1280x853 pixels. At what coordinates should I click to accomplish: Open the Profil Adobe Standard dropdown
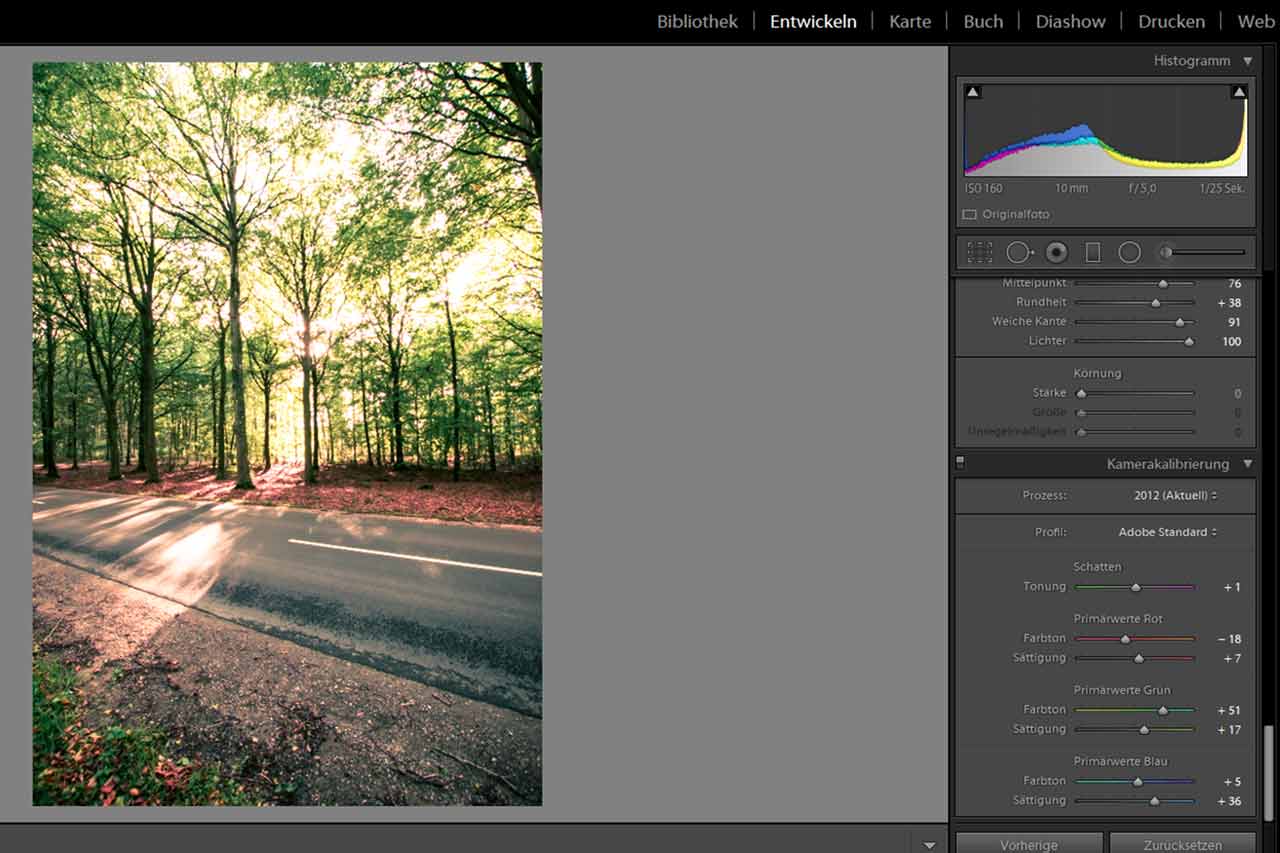(1167, 532)
